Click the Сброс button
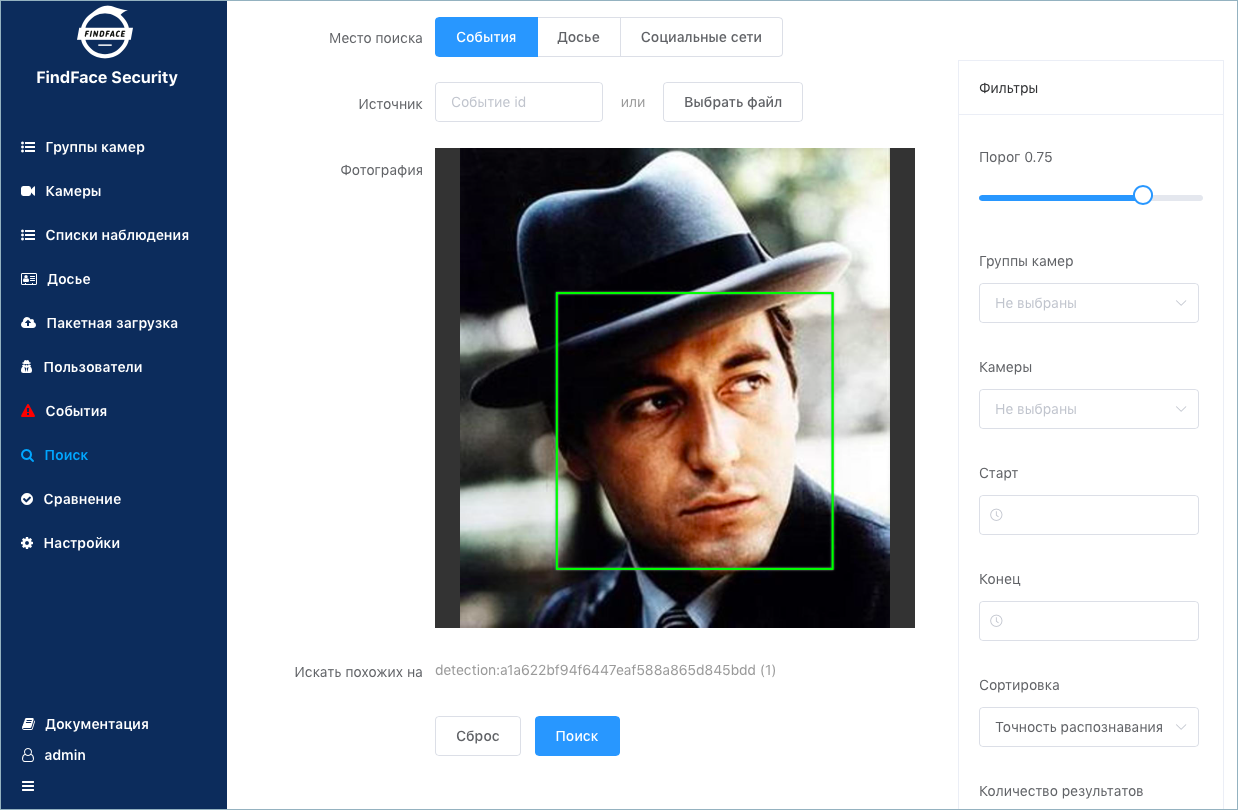Viewport: 1238px width, 810px height. (x=478, y=736)
